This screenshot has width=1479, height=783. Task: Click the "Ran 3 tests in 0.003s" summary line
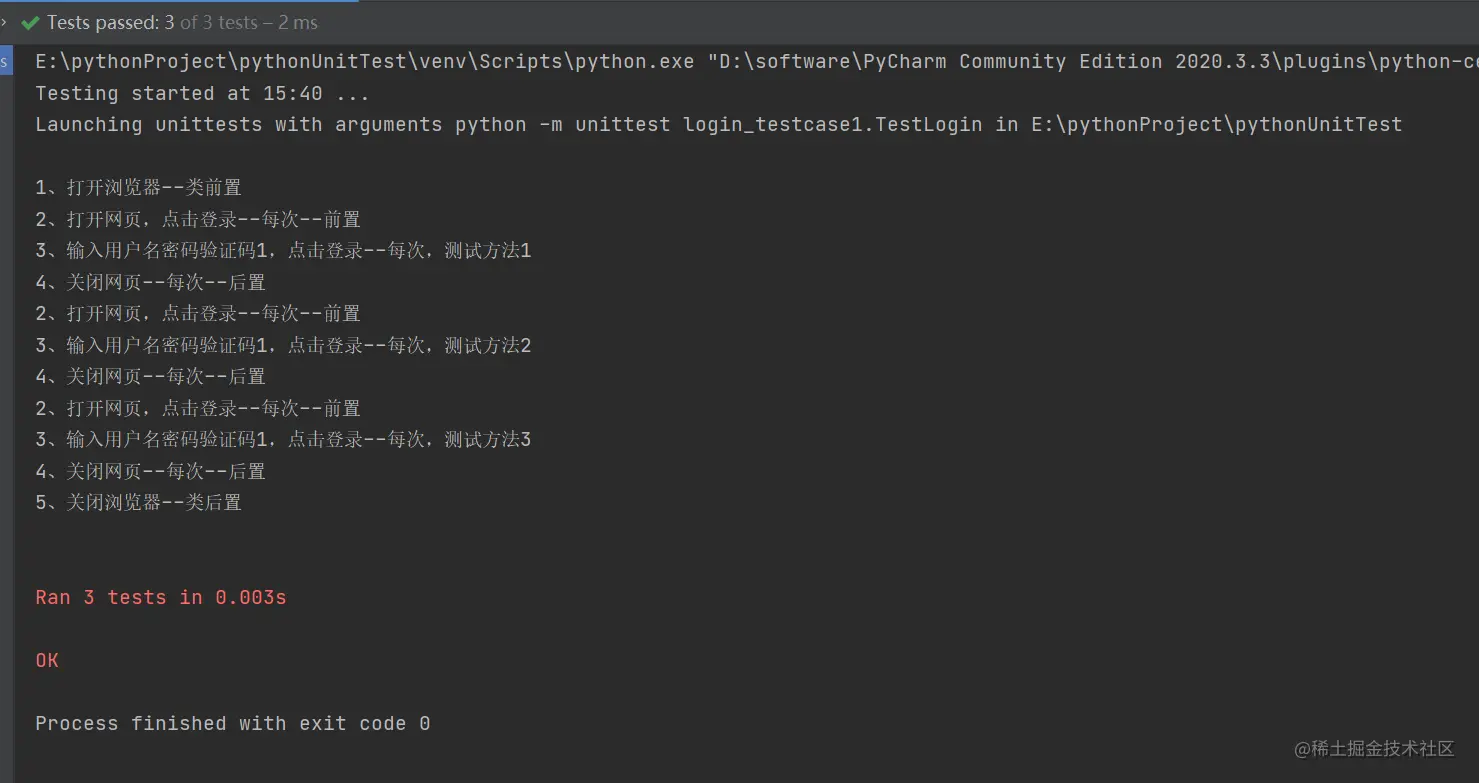coord(160,596)
